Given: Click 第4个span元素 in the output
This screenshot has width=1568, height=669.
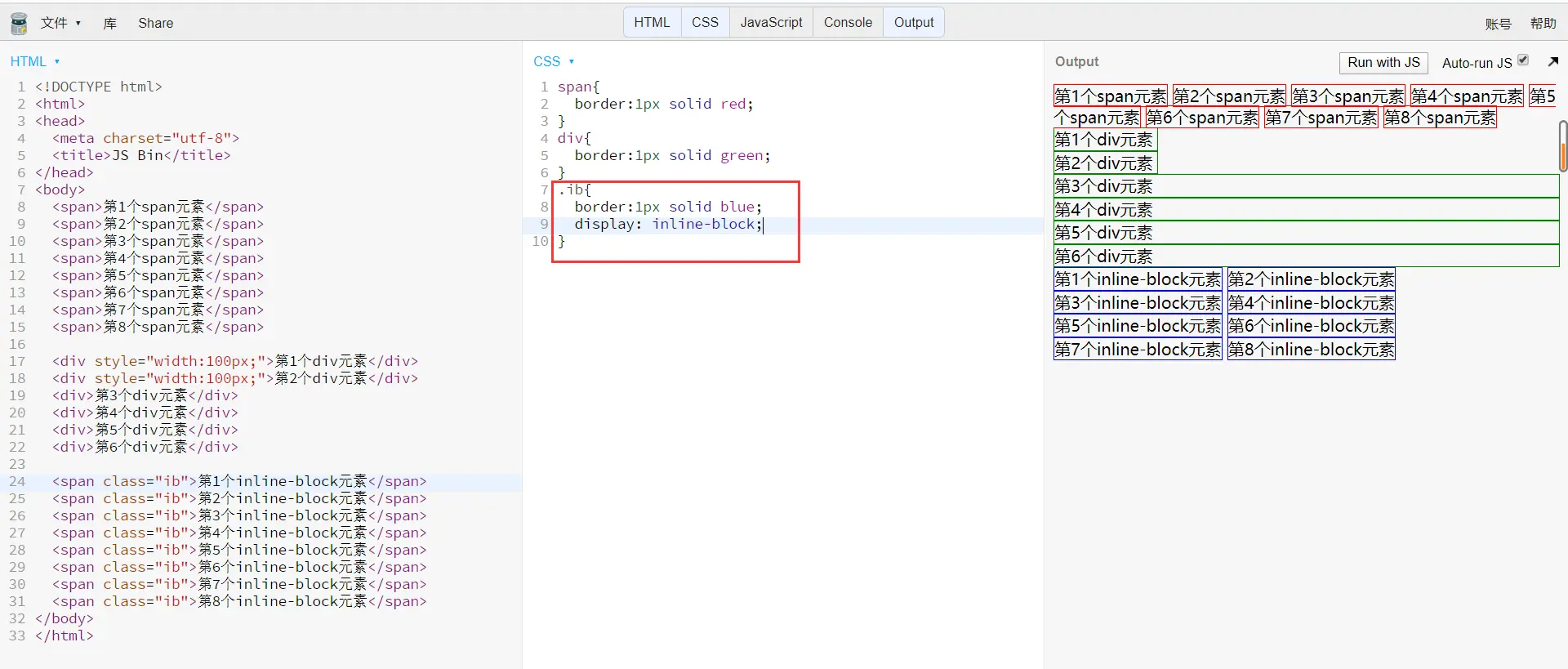Looking at the screenshot, I should pyautogui.click(x=1467, y=96).
